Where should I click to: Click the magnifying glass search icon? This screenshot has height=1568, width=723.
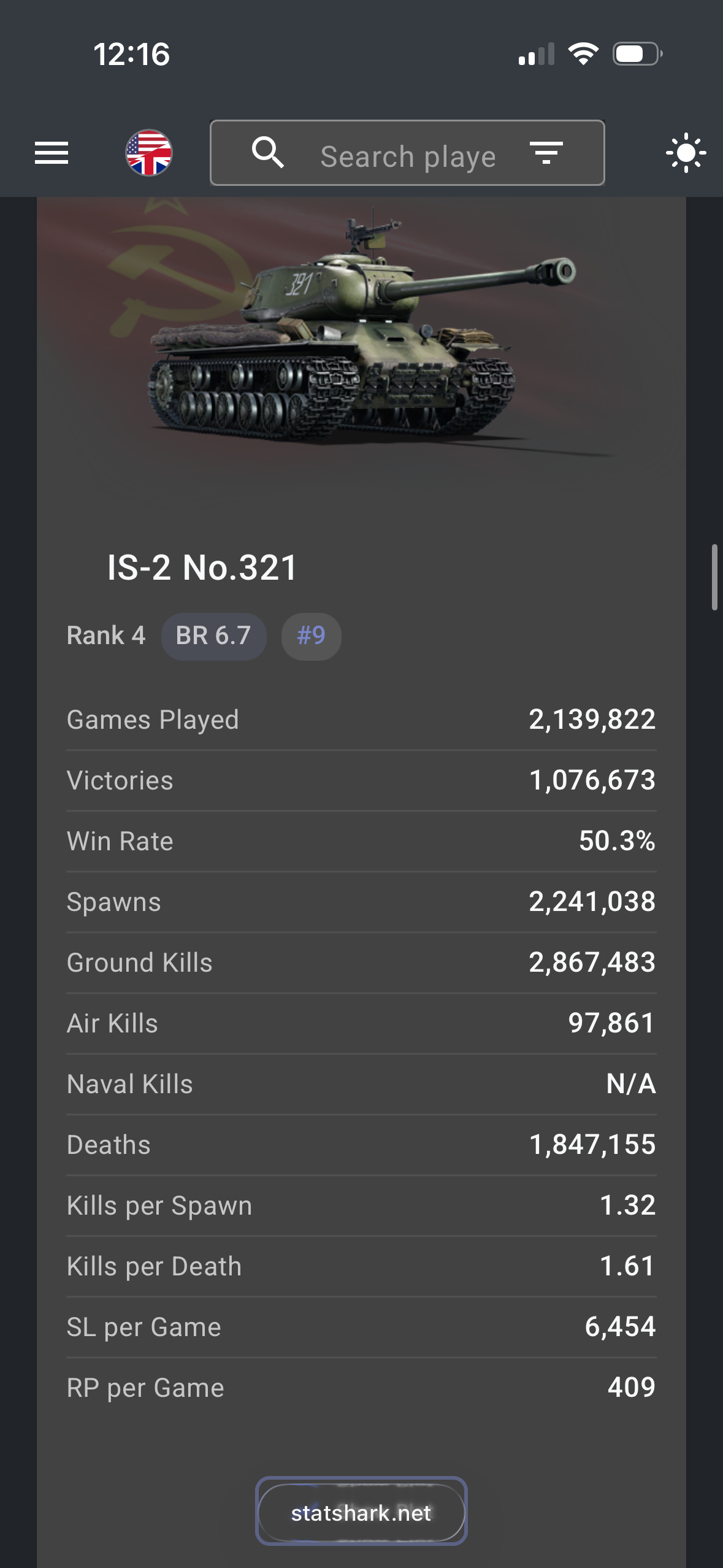click(x=268, y=153)
